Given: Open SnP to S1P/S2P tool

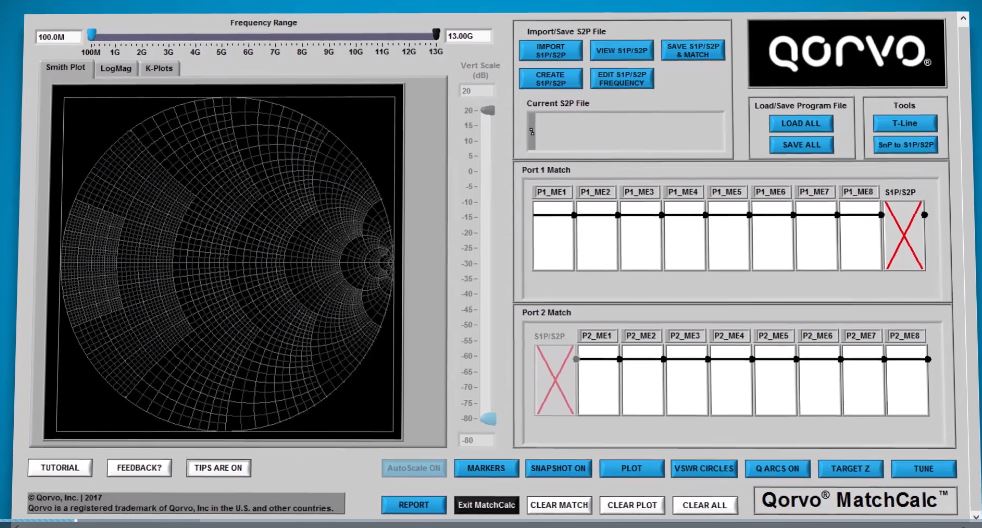Looking at the screenshot, I should [x=905, y=145].
